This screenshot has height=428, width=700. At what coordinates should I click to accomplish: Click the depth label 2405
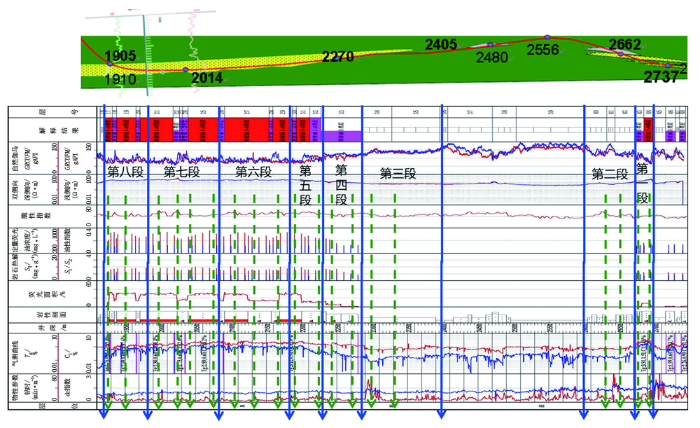coord(441,45)
